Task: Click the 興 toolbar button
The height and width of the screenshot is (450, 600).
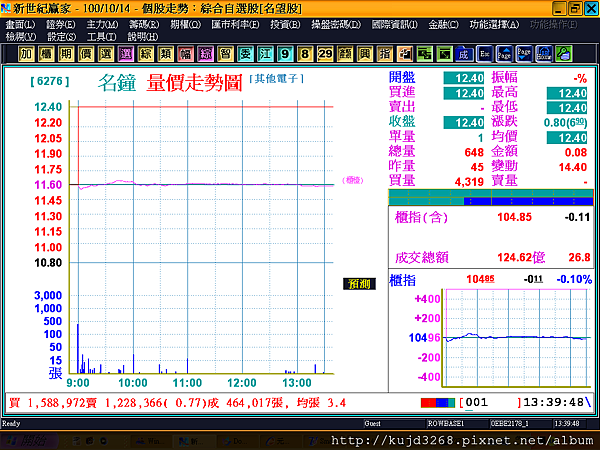Action: tap(365, 54)
